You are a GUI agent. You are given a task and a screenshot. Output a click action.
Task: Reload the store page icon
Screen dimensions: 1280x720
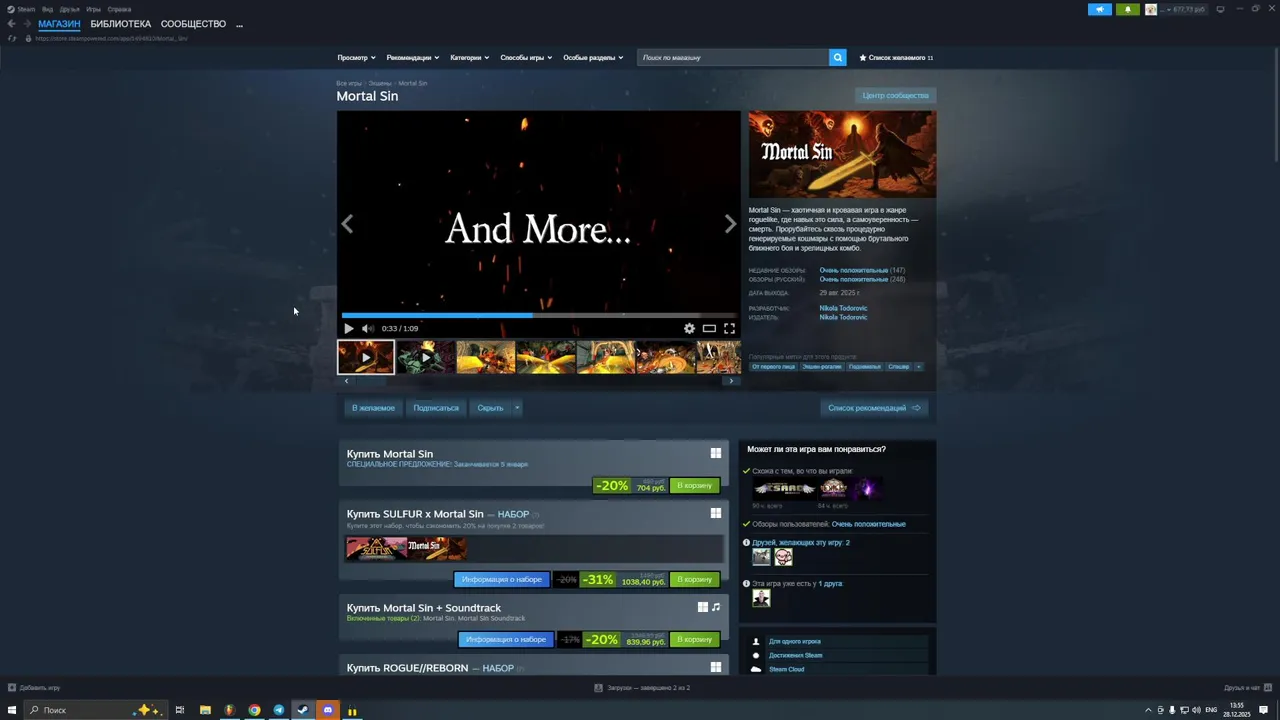click(12, 38)
